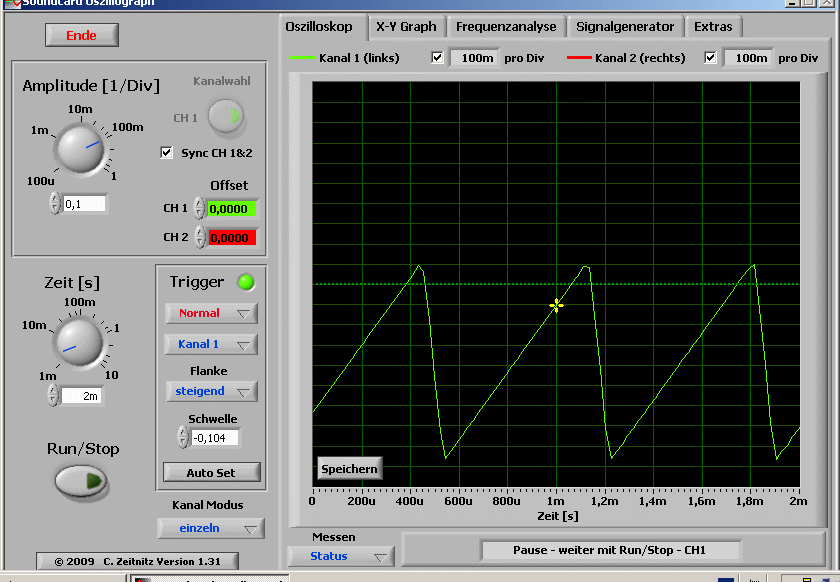Click the dotted trigger level line in plot

click(556, 284)
